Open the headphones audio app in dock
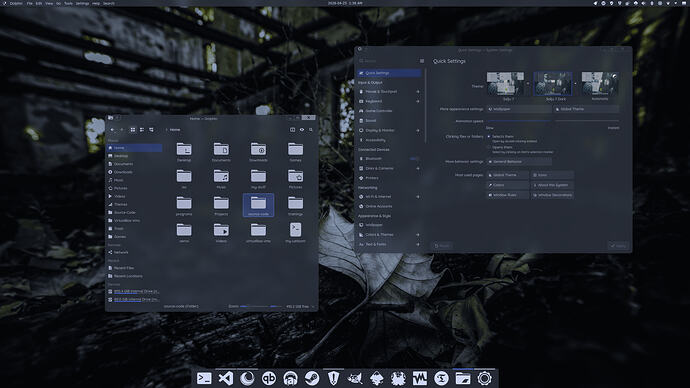Screen dimensions: 690x388 (x=290, y=378)
